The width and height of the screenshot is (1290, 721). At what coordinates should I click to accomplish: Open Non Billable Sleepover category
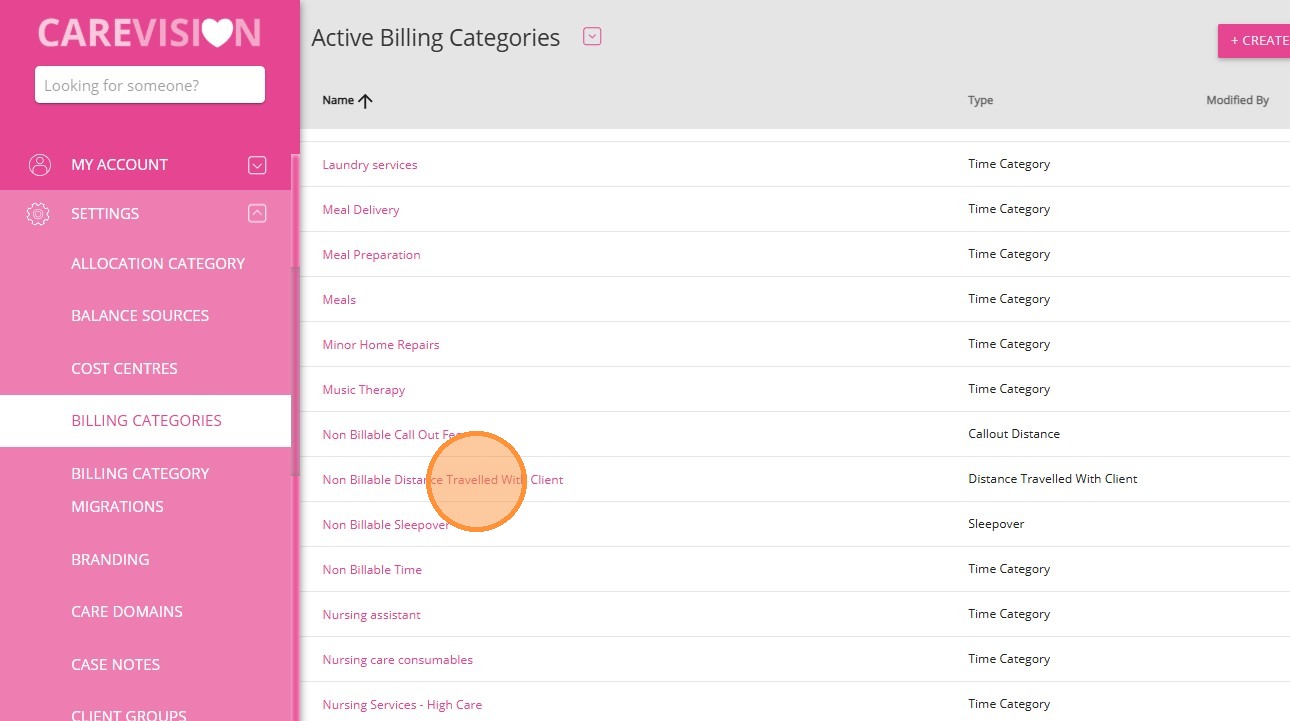385,525
